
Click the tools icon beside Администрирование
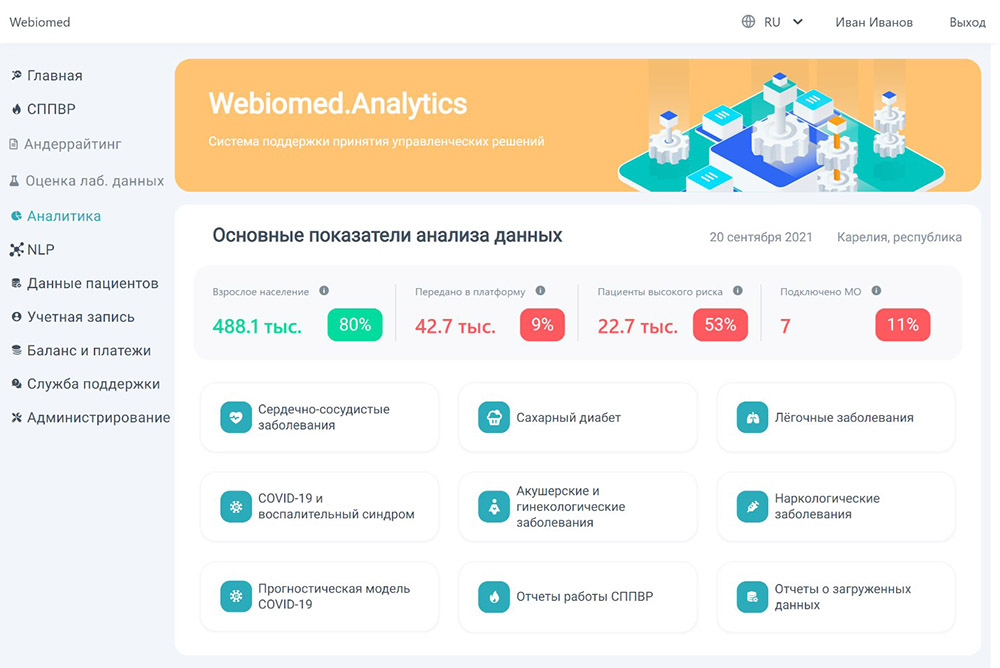[17, 417]
